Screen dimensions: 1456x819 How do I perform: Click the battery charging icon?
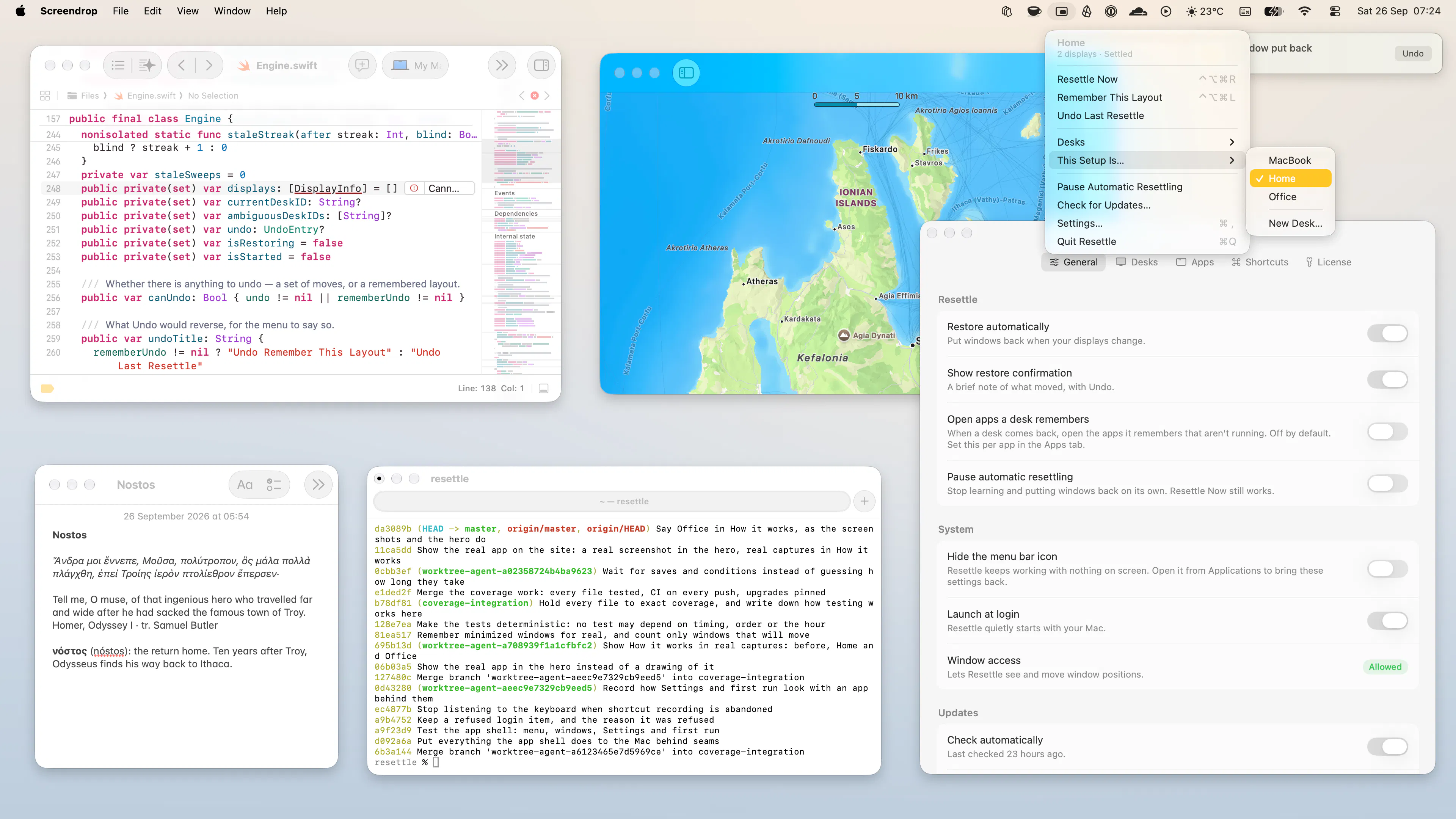point(1274,11)
